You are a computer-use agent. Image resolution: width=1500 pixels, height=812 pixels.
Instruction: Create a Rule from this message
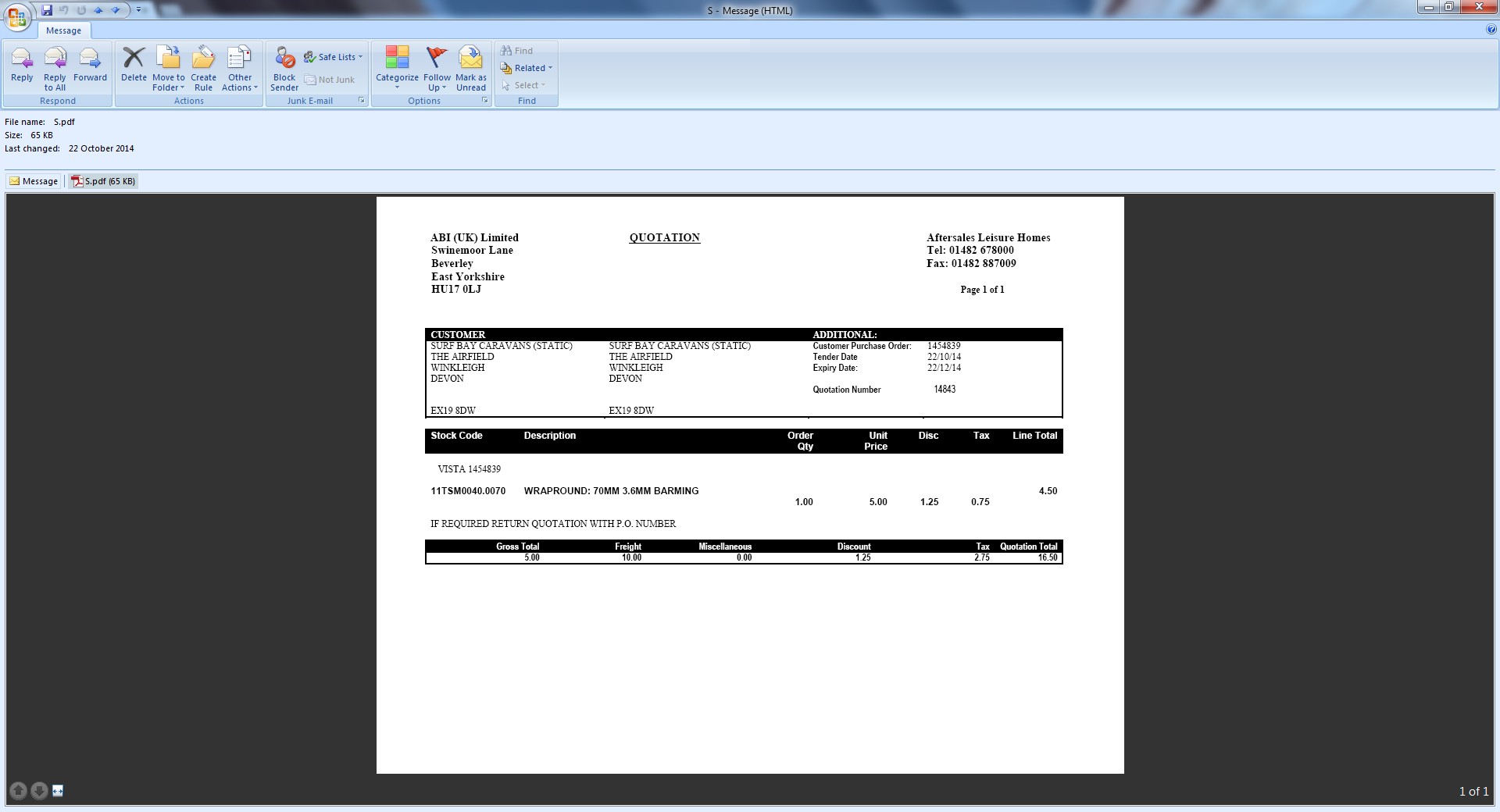[x=203, y=68]
